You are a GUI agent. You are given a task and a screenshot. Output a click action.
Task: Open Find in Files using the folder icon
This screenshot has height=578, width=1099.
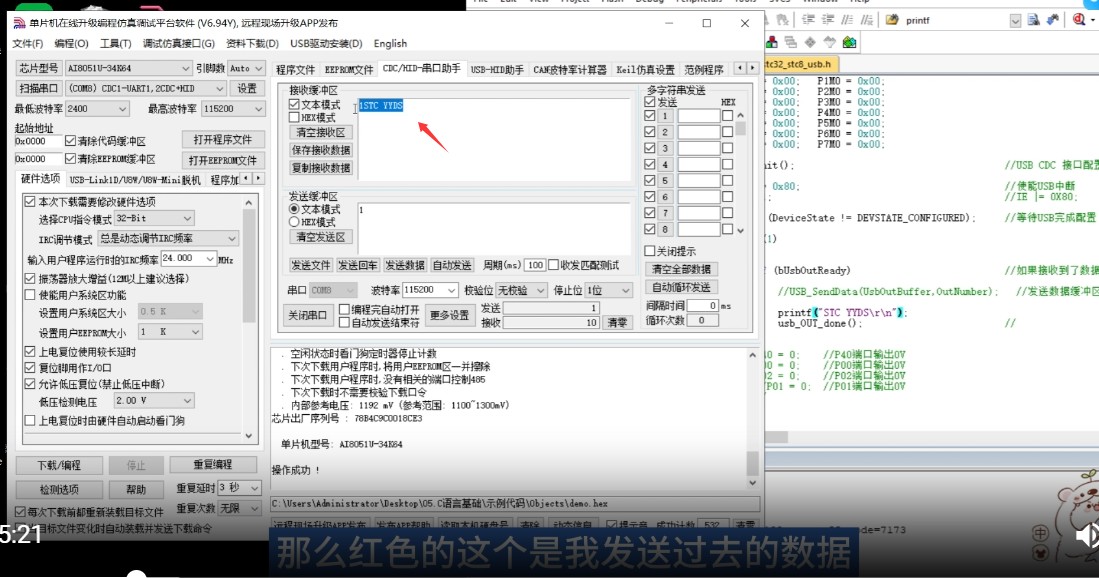tap(891, 19)
